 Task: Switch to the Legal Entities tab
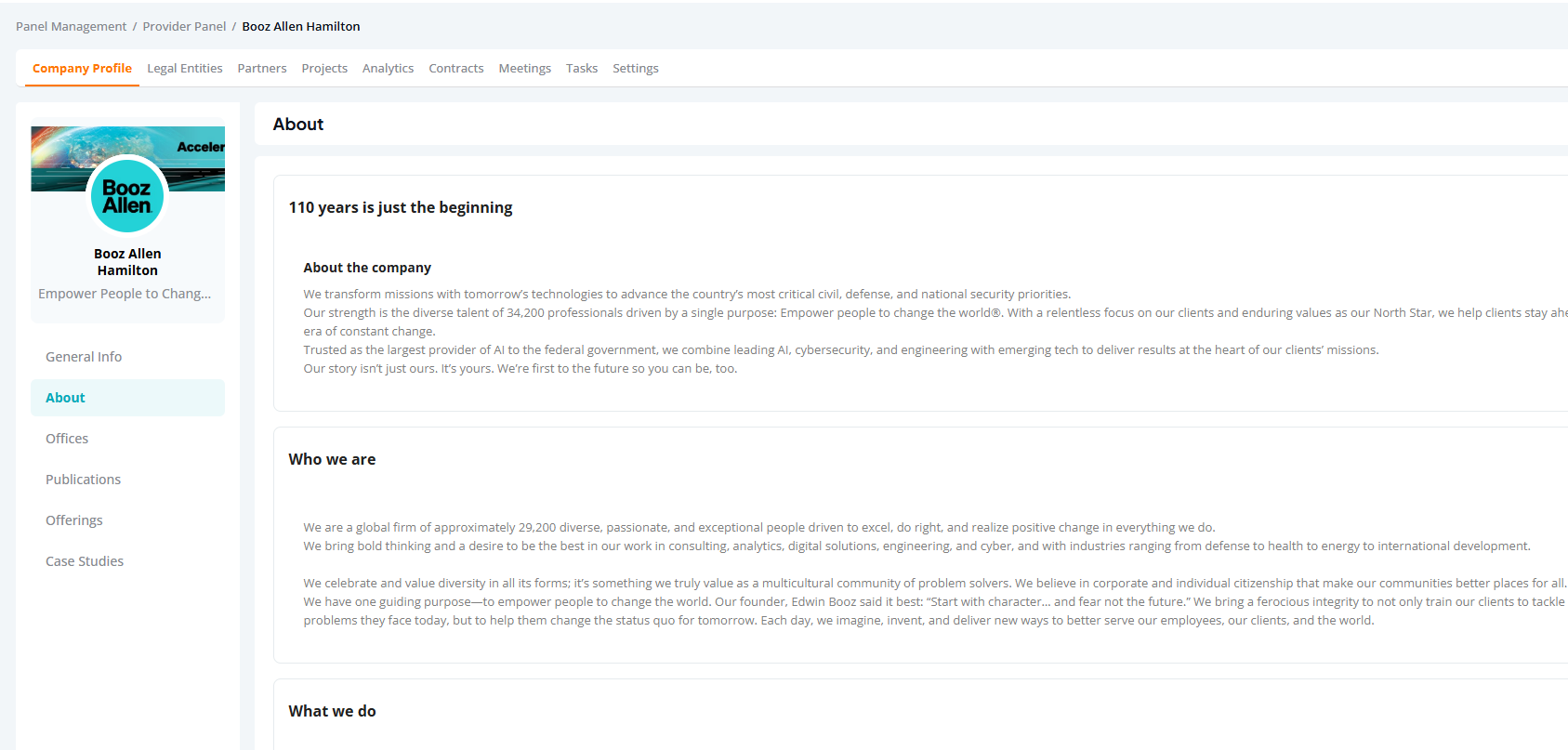coord(185,68)
